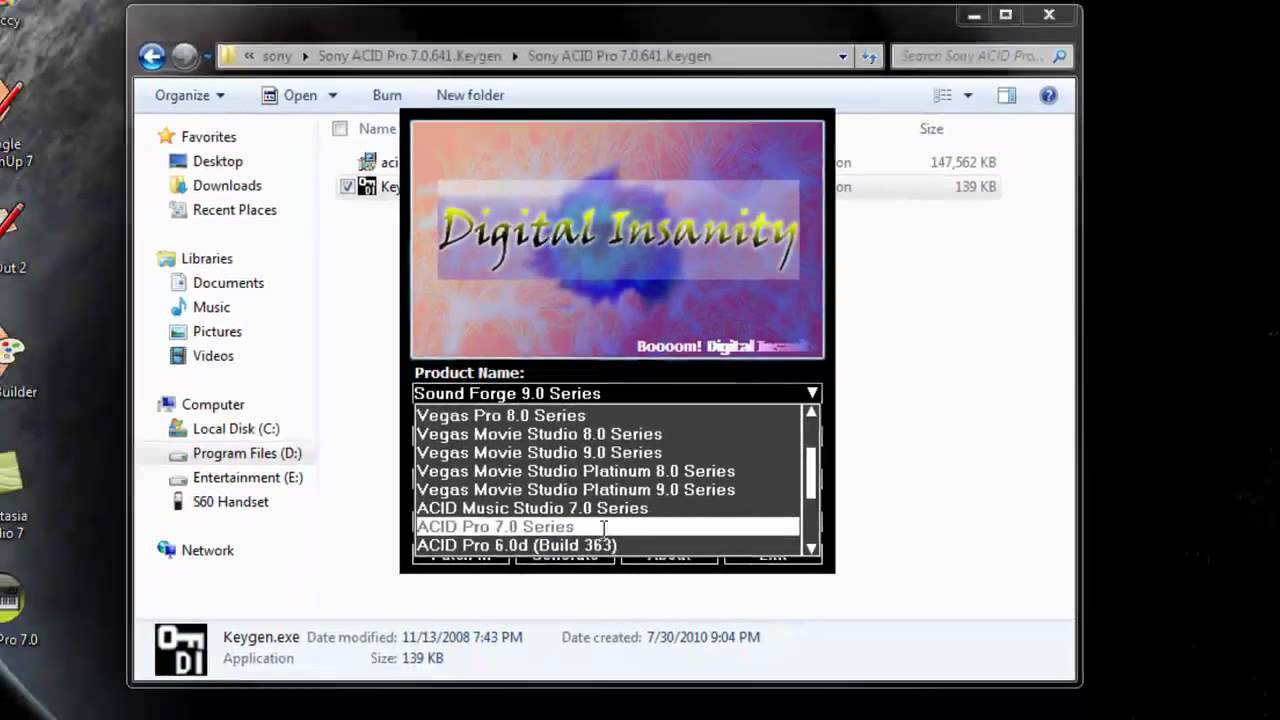Image resolution: width=1280 pixels, height=720 pixels.
Task: Click the Open toolbar button
Action: coord(290,95)
